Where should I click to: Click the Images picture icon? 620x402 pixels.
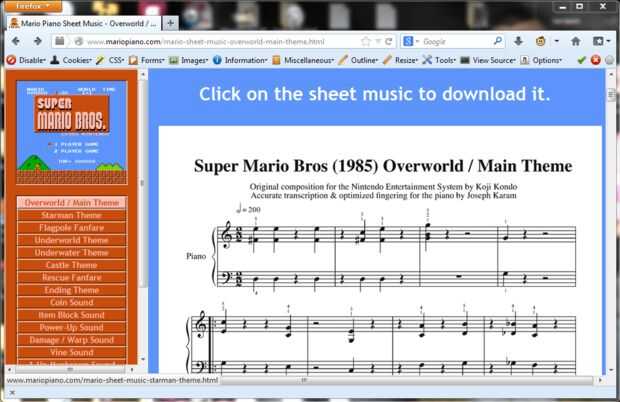(174, 60)
